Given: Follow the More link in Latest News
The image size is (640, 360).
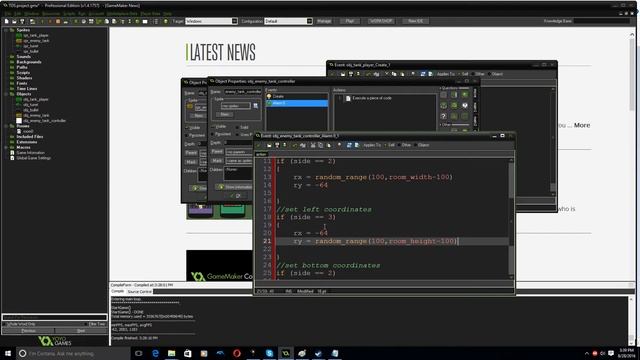Looking at the screenshot, I should click(x=582, y=125).
